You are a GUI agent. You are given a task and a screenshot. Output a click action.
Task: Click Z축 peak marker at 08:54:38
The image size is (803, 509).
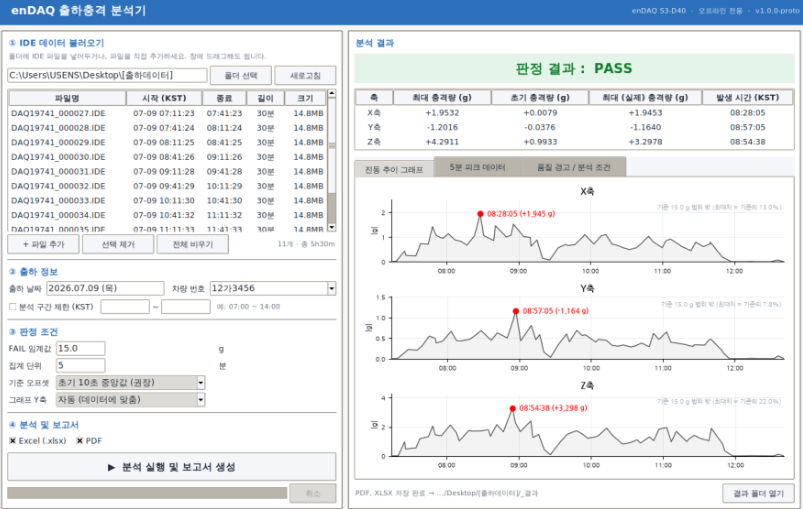513,409
